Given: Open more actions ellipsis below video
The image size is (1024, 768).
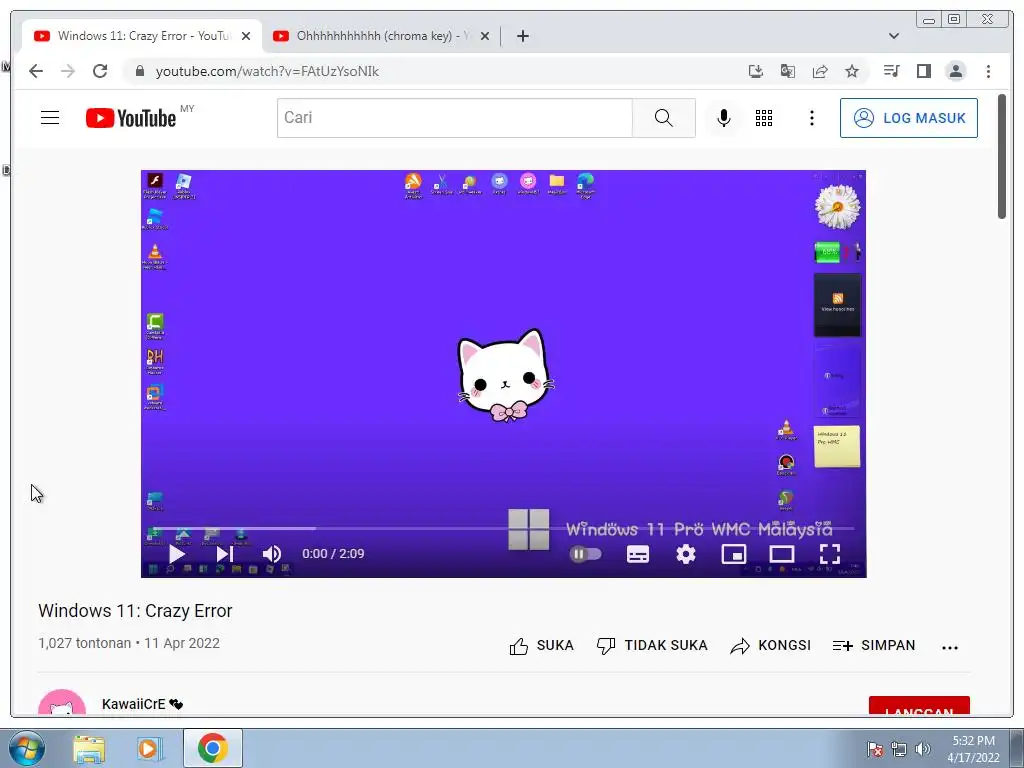Looking at the screenshot, I should 950,647.
